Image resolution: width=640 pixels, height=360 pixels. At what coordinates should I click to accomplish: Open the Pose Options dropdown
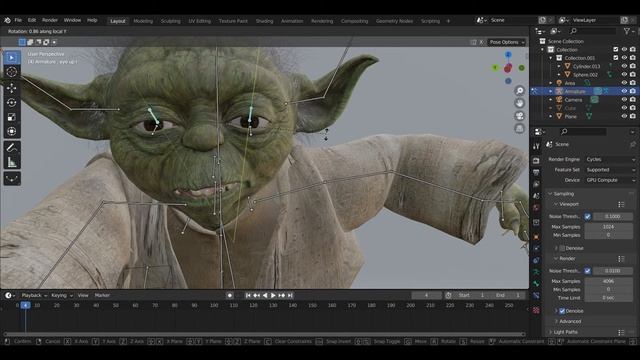507,42
